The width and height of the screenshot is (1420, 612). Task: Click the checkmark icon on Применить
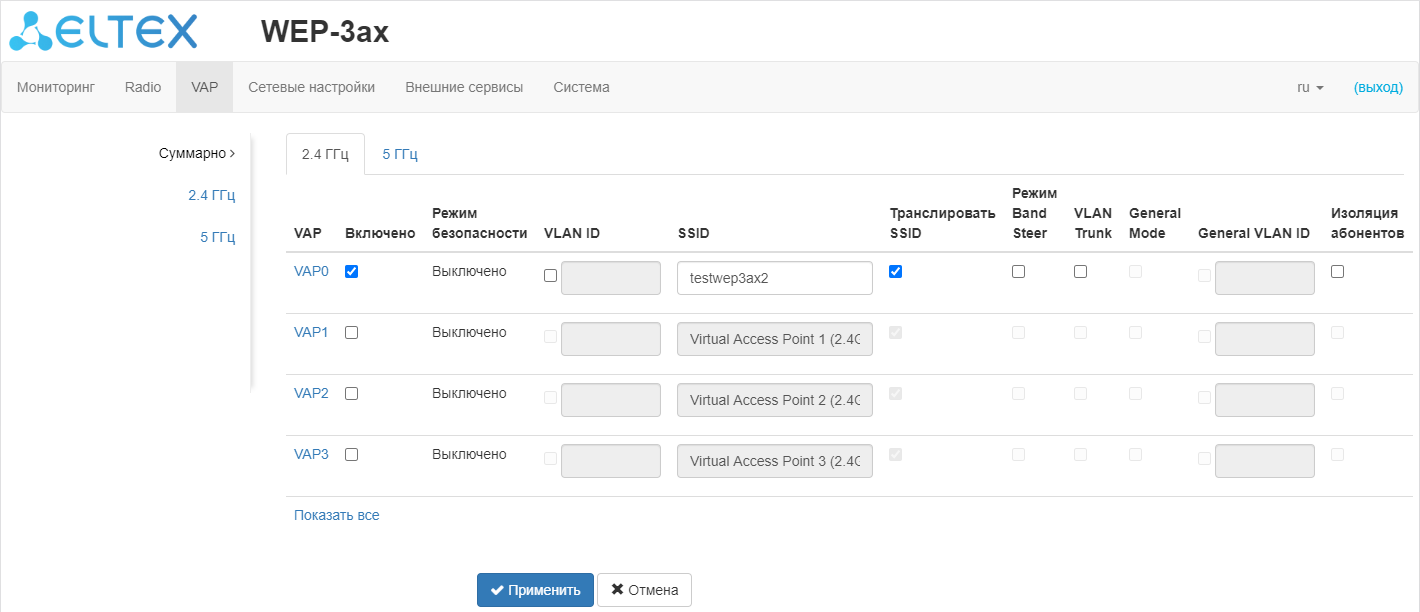point(496,590)
